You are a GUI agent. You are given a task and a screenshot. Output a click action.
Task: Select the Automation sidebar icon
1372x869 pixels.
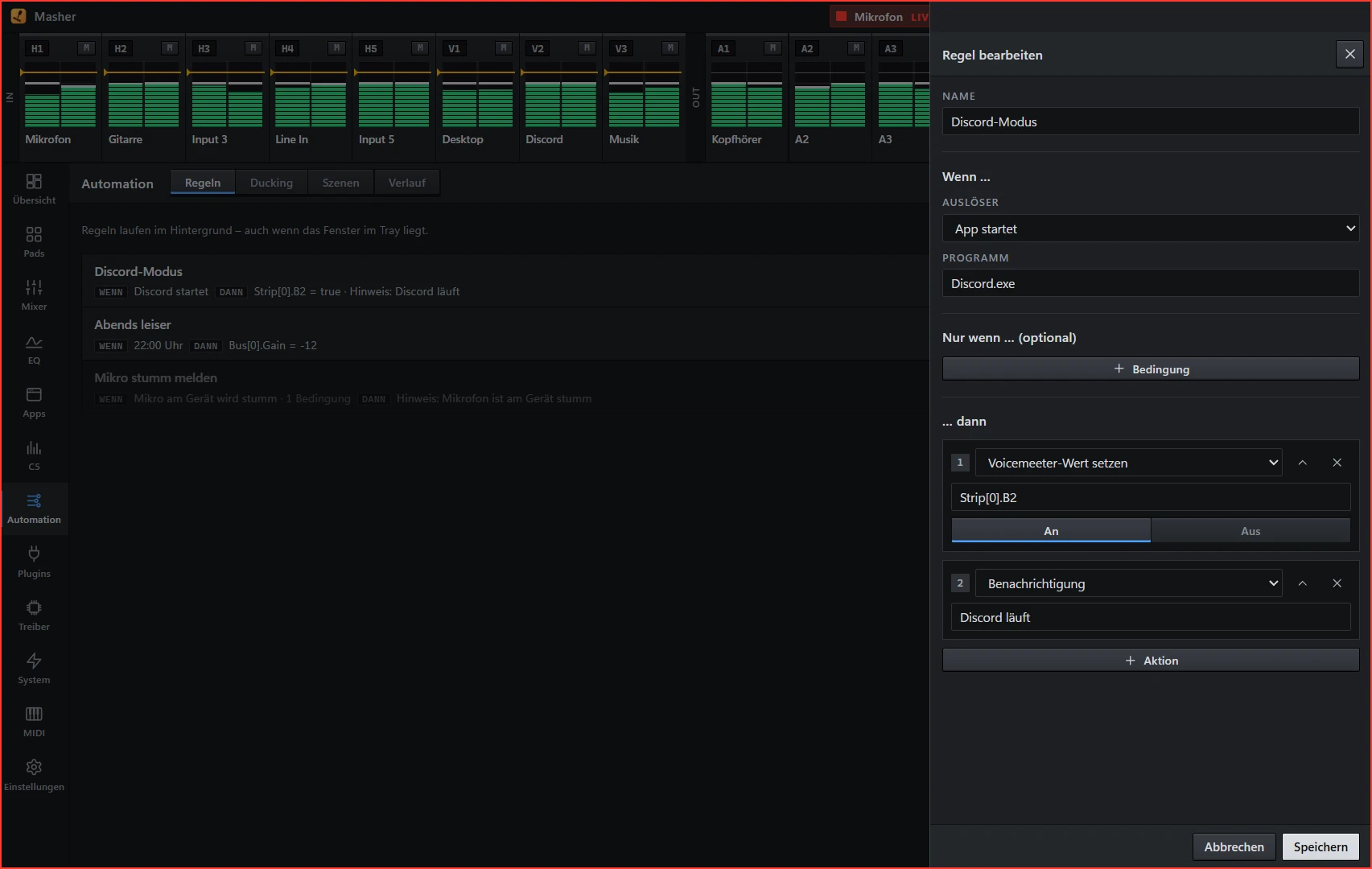[34, 509]
